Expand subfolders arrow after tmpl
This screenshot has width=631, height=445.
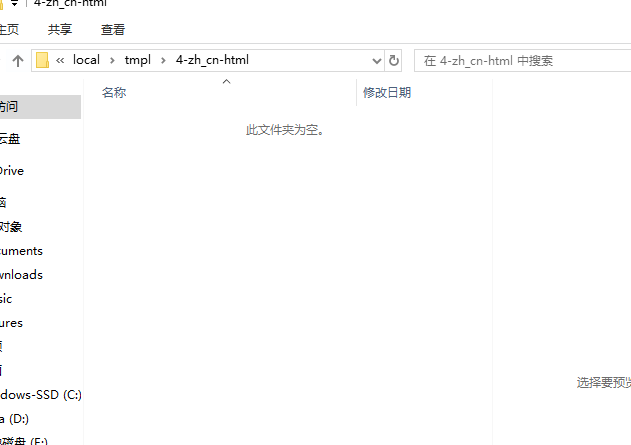tap(163, 60)
